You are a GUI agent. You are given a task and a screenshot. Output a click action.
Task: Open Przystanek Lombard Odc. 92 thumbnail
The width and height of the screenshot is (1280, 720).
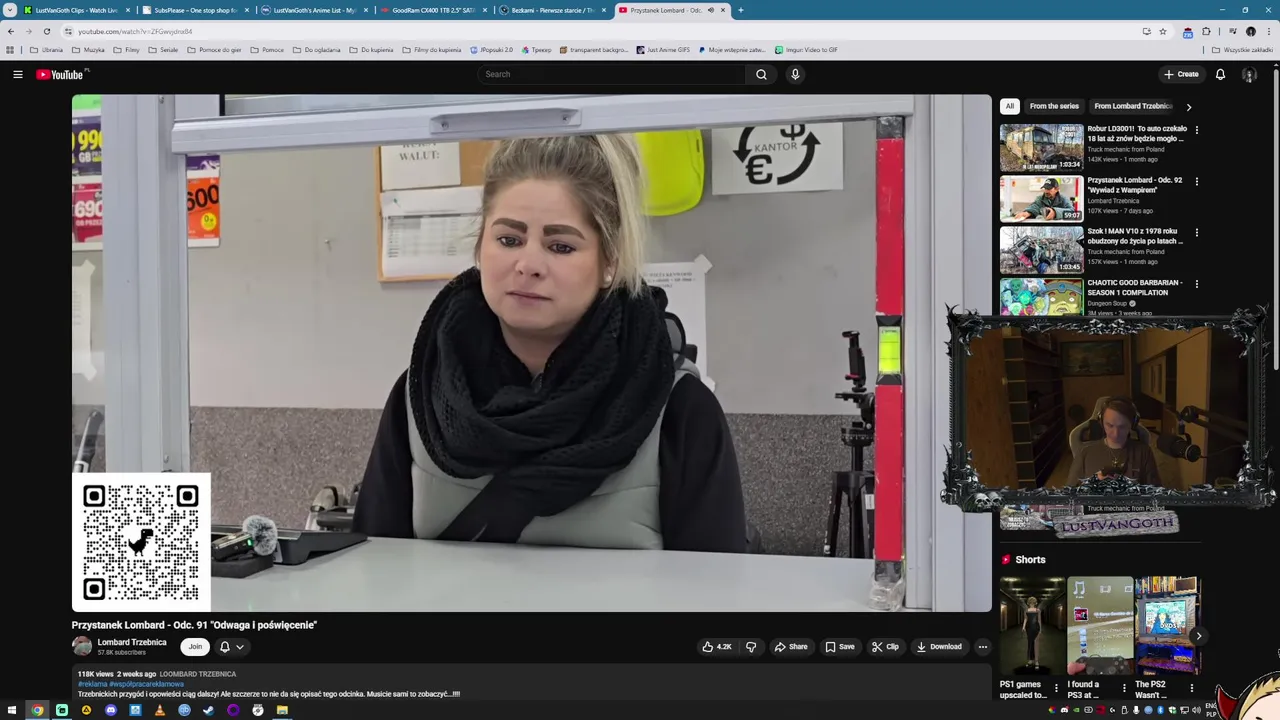tap(1041, 199)
